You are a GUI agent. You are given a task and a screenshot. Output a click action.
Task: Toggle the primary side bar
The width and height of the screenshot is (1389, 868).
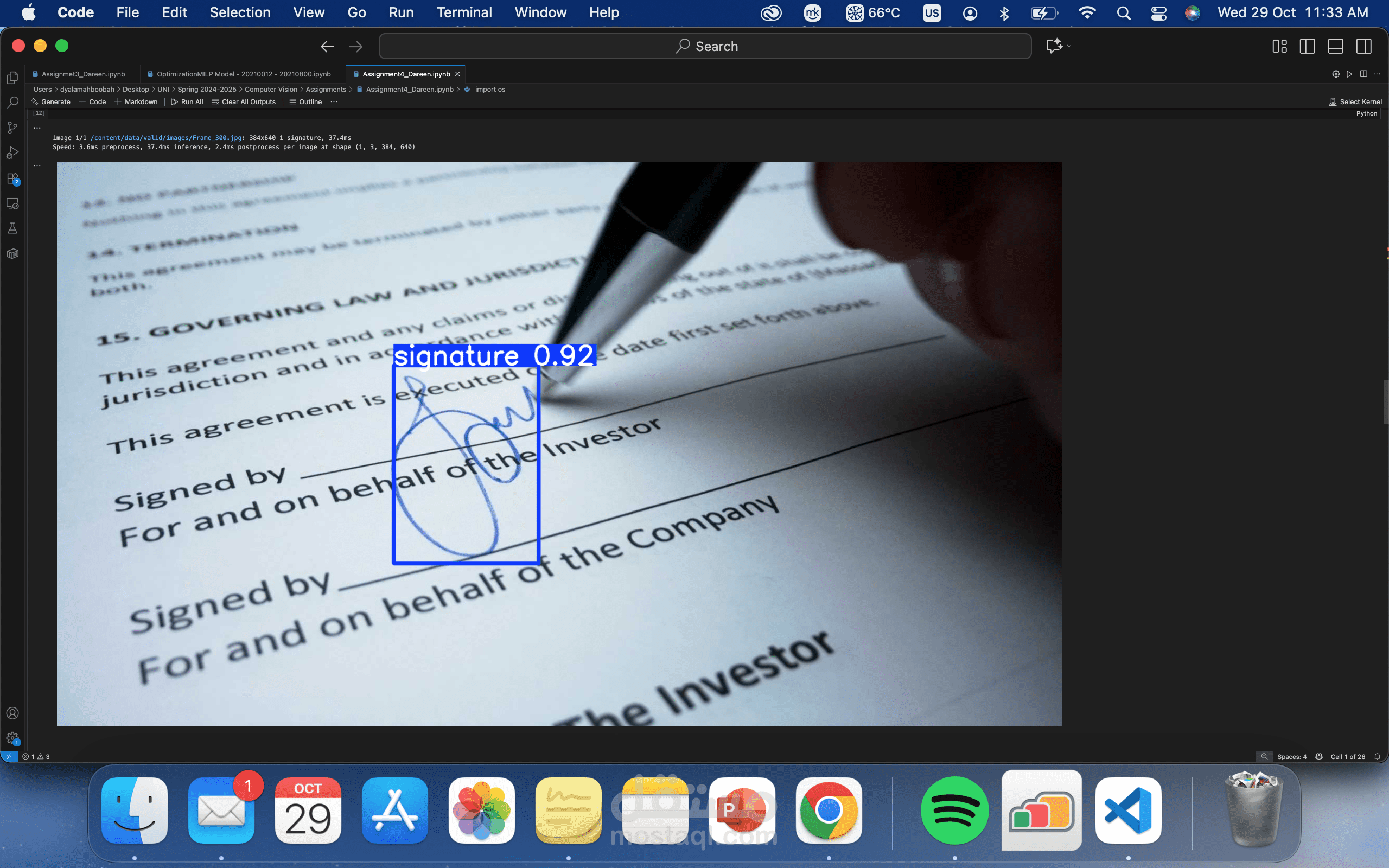click(1307, 47)
